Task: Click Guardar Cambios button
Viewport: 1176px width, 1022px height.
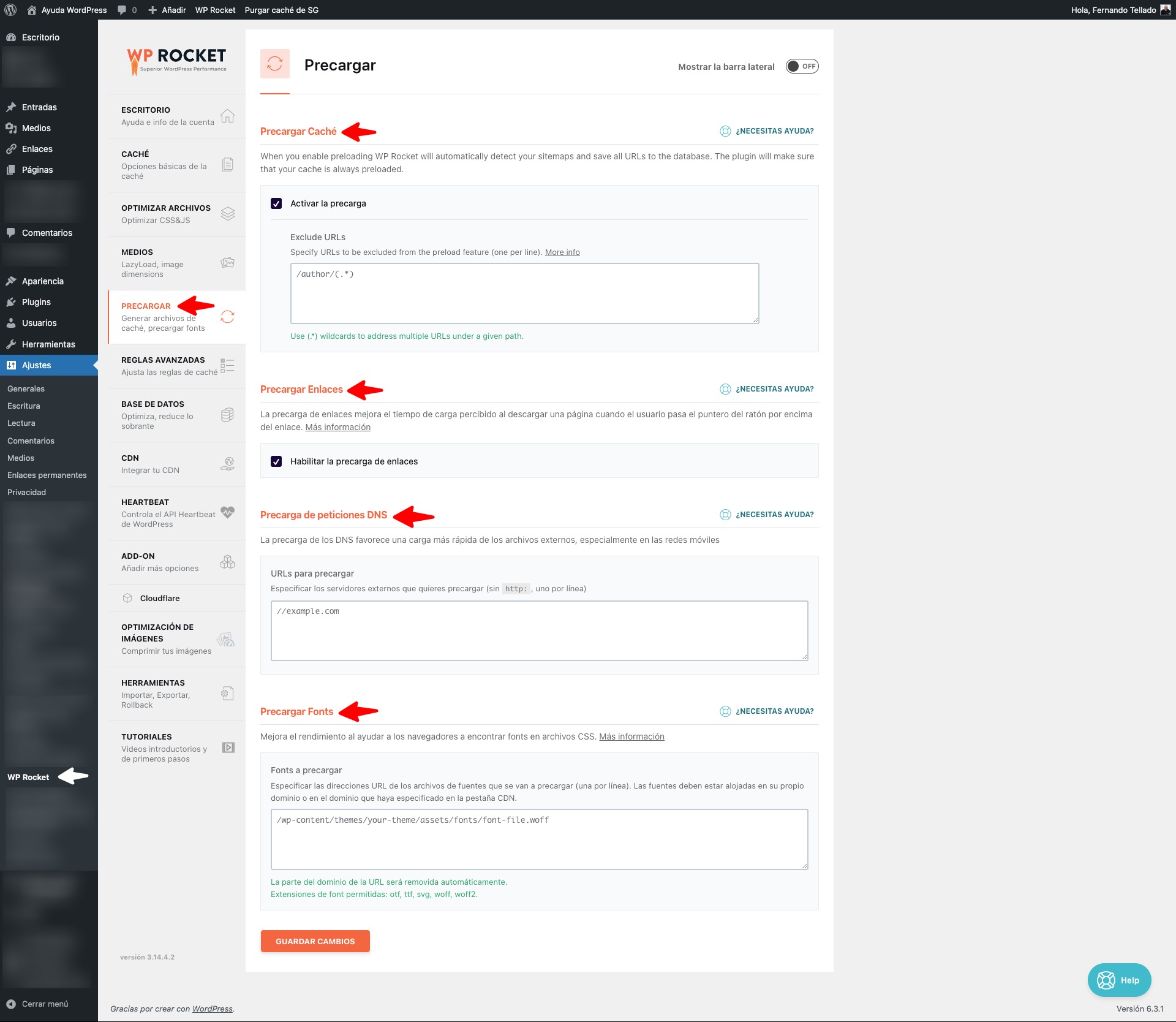Action: [315, 941]
